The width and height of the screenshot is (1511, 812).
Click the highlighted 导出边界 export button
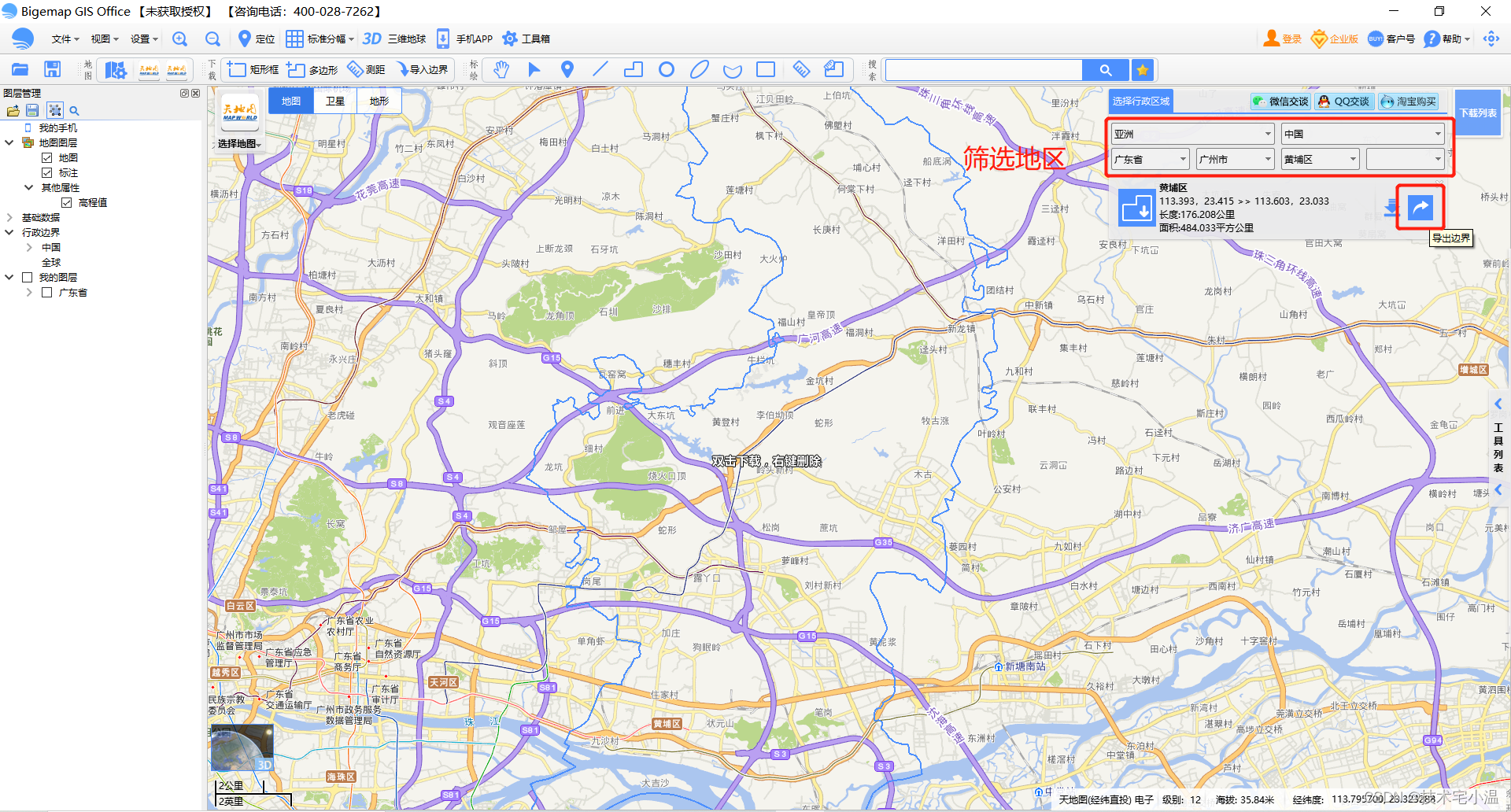1420,207
